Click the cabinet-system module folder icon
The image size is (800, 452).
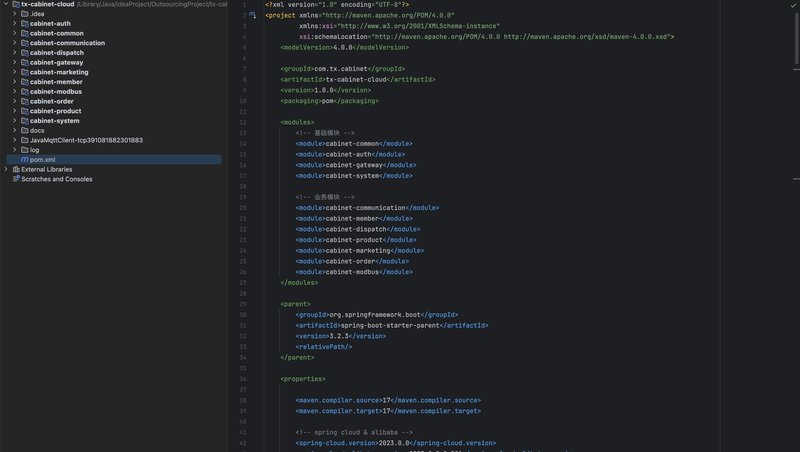coord(24,120)
